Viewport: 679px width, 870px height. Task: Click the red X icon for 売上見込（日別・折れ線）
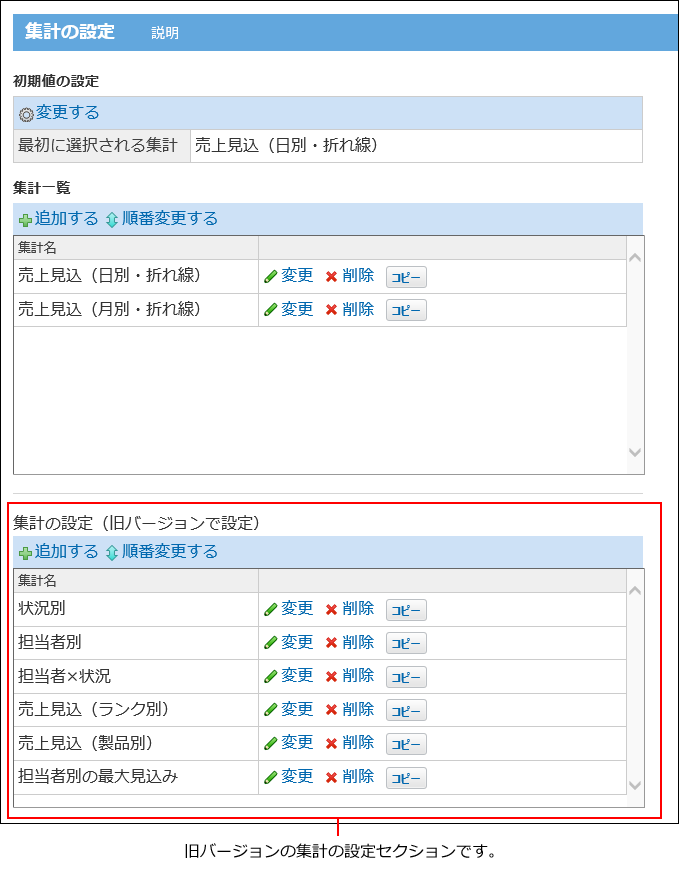click(x=332, y=276)
